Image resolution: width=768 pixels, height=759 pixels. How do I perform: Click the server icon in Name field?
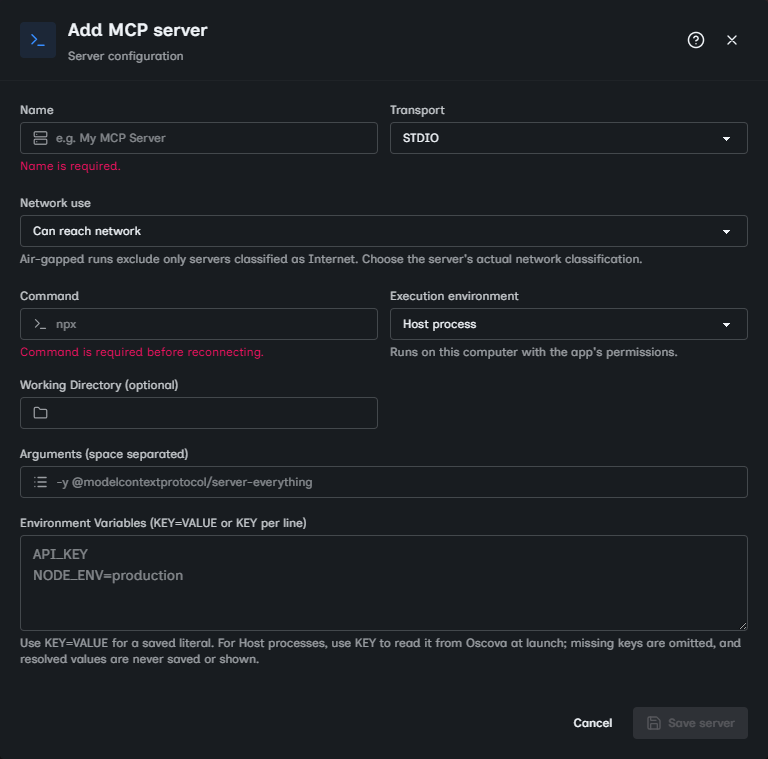coord(40,138)
